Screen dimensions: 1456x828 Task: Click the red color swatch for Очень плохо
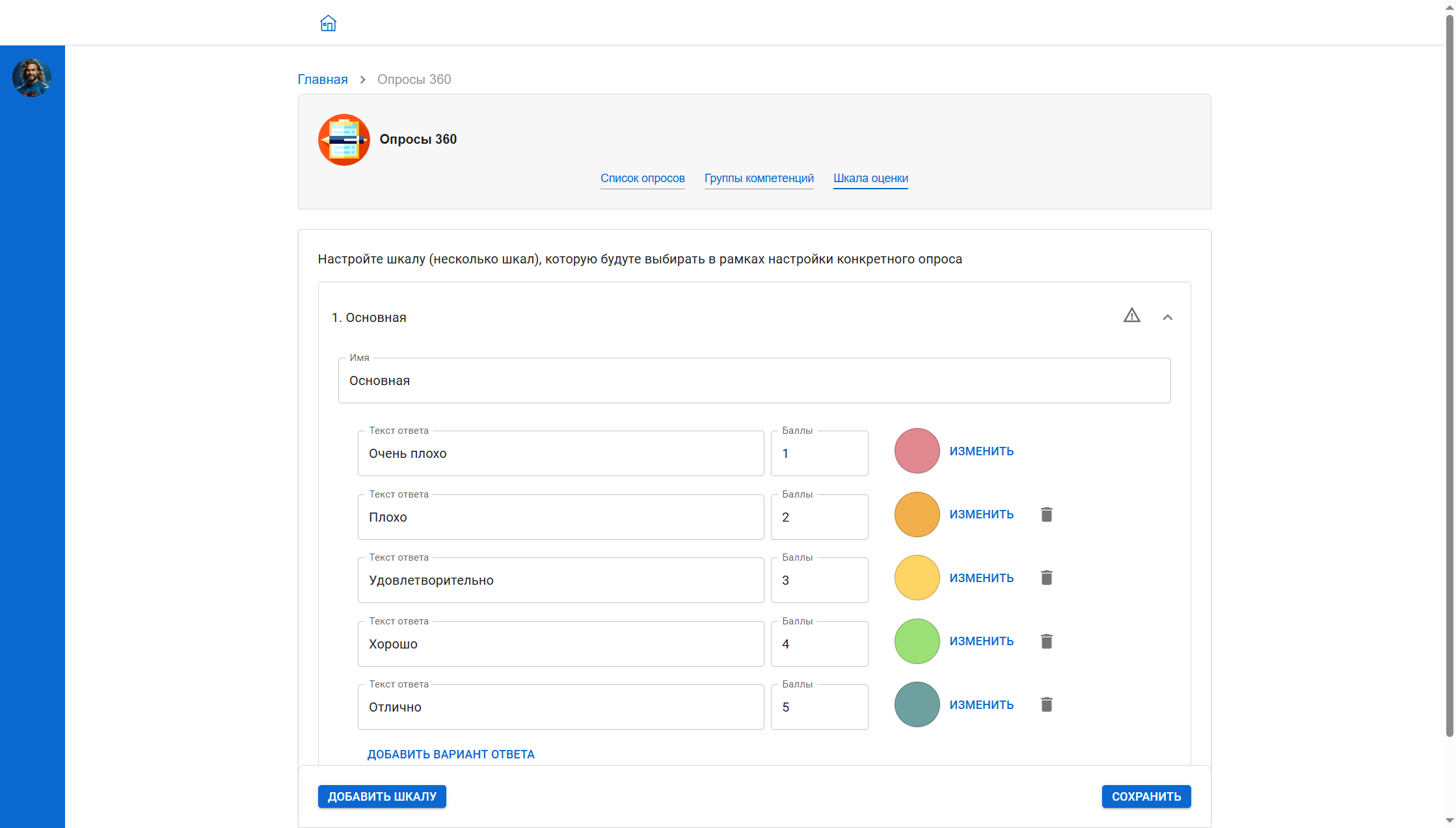coord(917,451)
